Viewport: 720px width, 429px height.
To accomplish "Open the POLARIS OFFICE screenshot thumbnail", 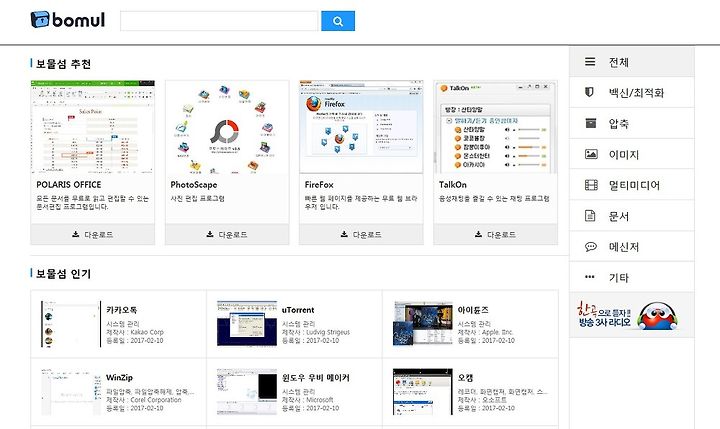I will coord(92,127).
